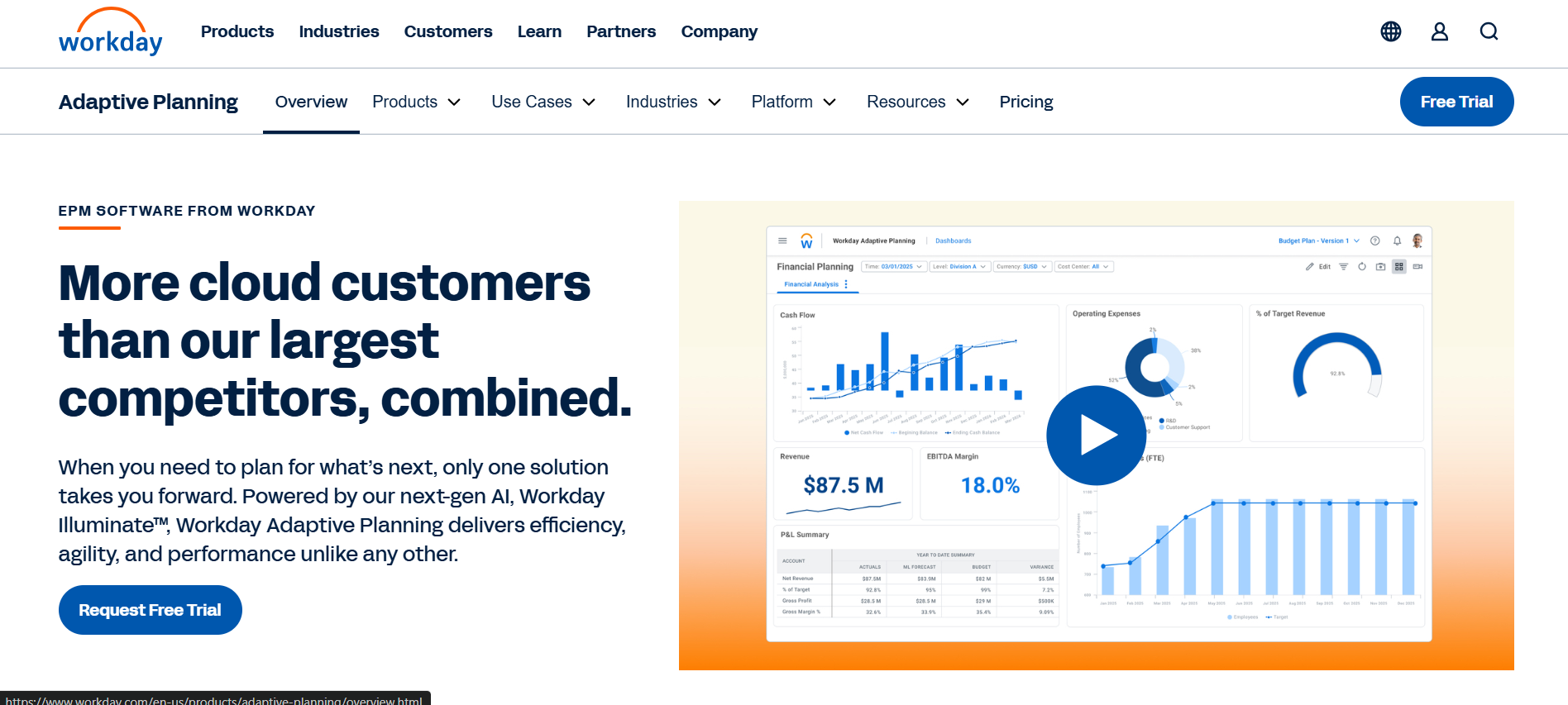Click the hamburger menu icon in the dashboard preview

[782, 241]
